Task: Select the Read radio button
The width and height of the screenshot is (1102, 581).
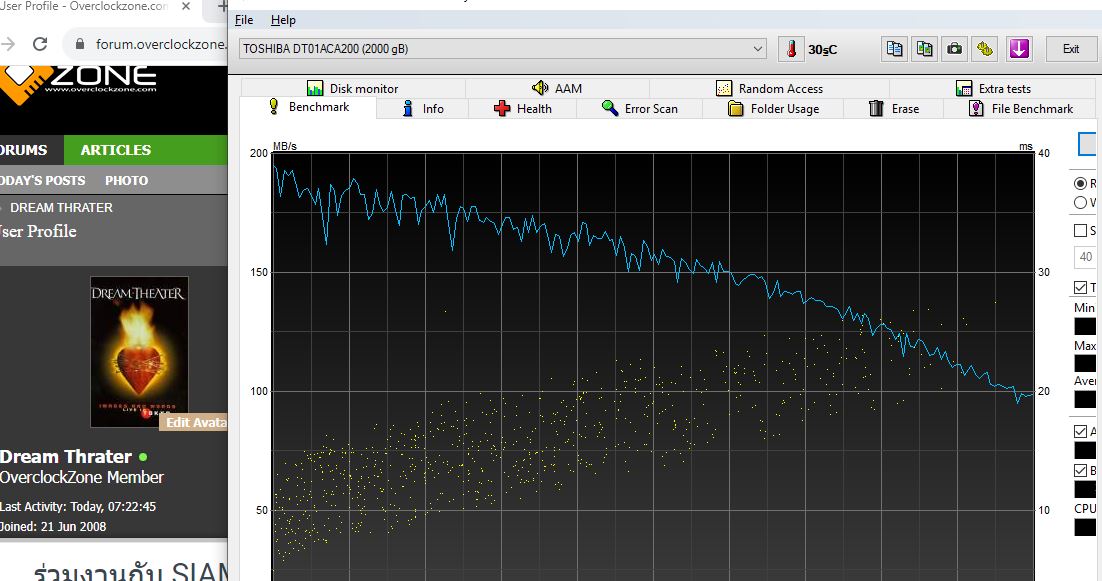Action: point(1080,184)
